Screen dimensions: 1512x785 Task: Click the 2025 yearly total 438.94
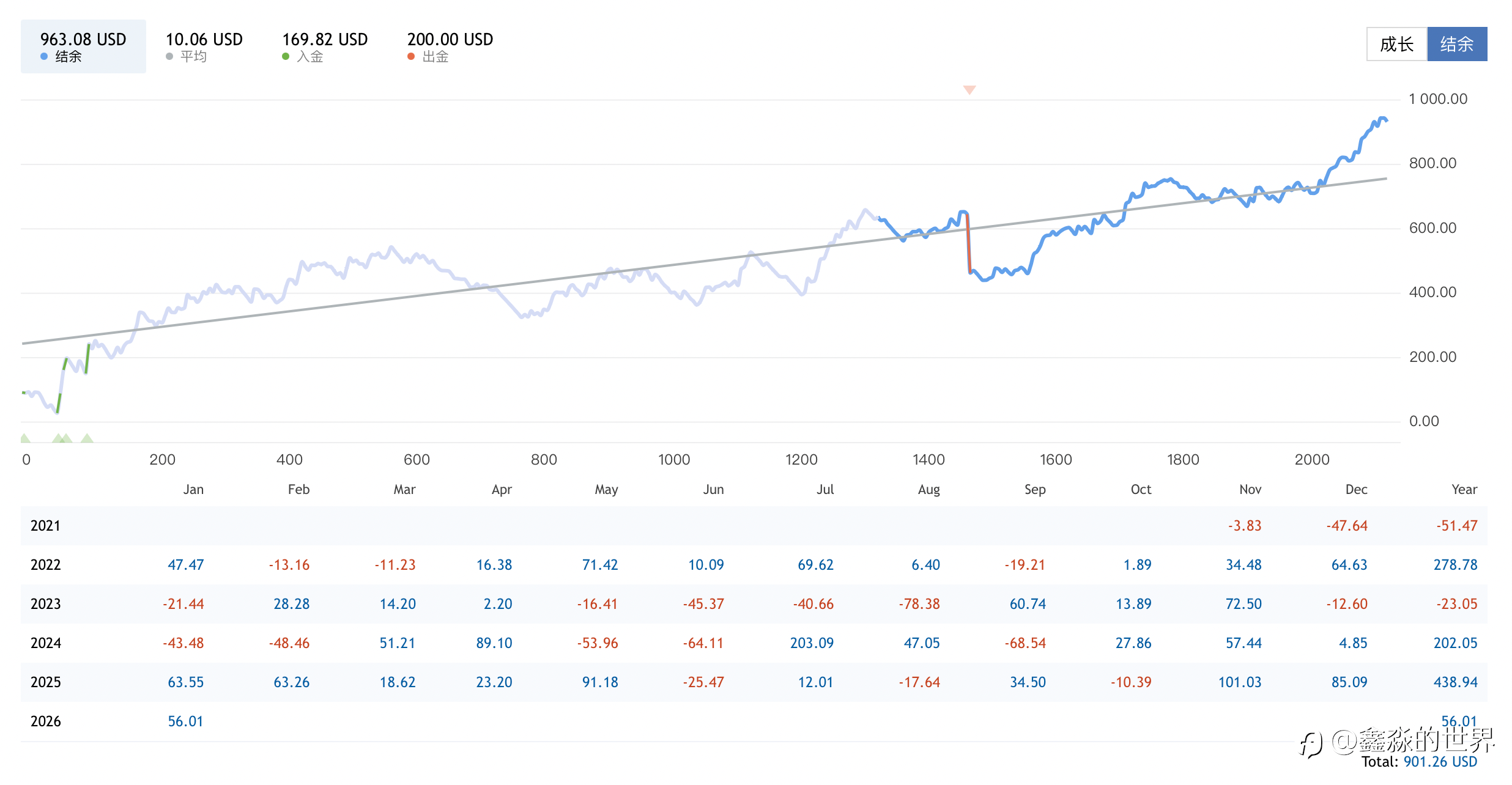pos(1455,682)
